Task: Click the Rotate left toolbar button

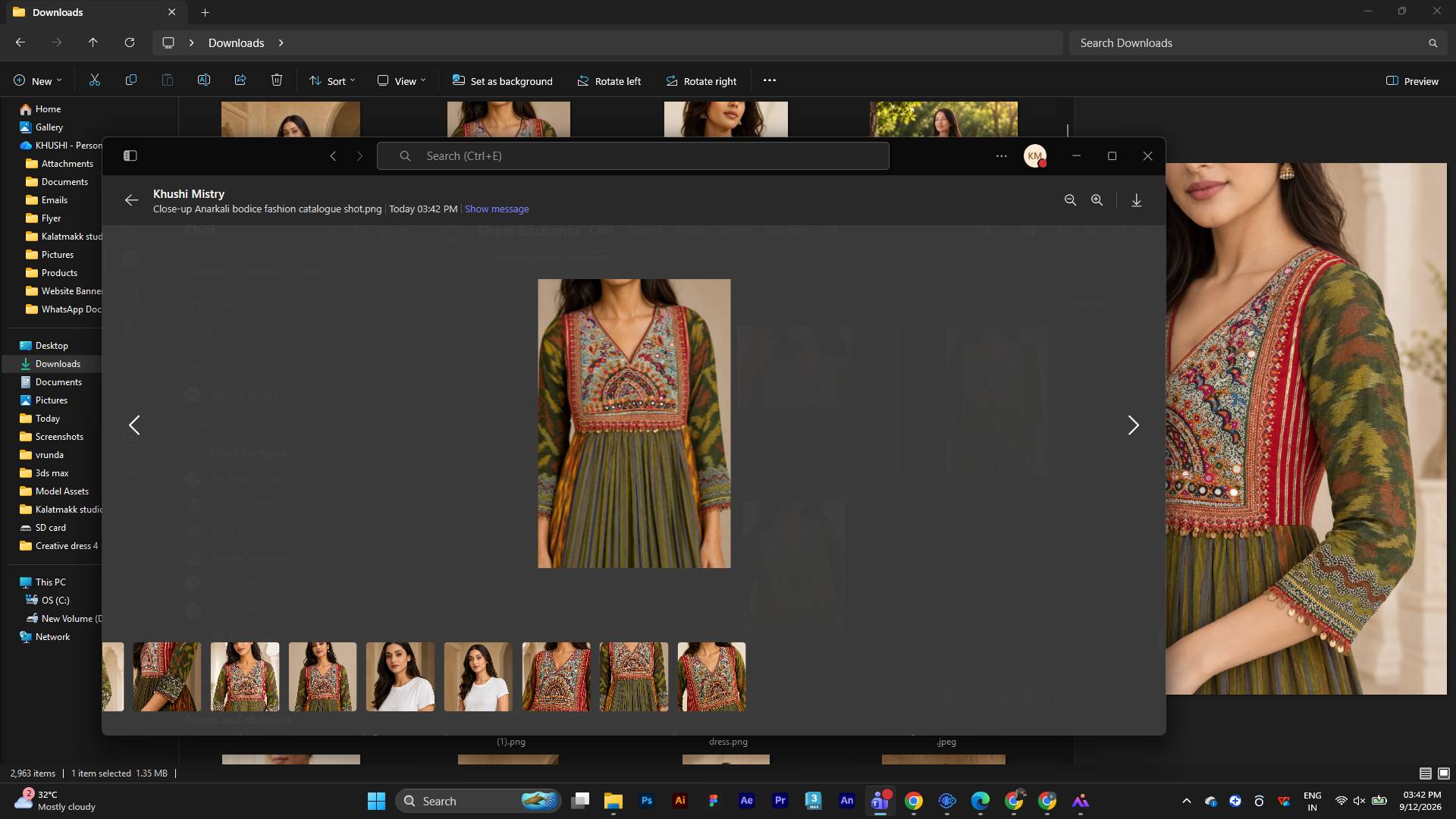Action: (x=609, y=81)
